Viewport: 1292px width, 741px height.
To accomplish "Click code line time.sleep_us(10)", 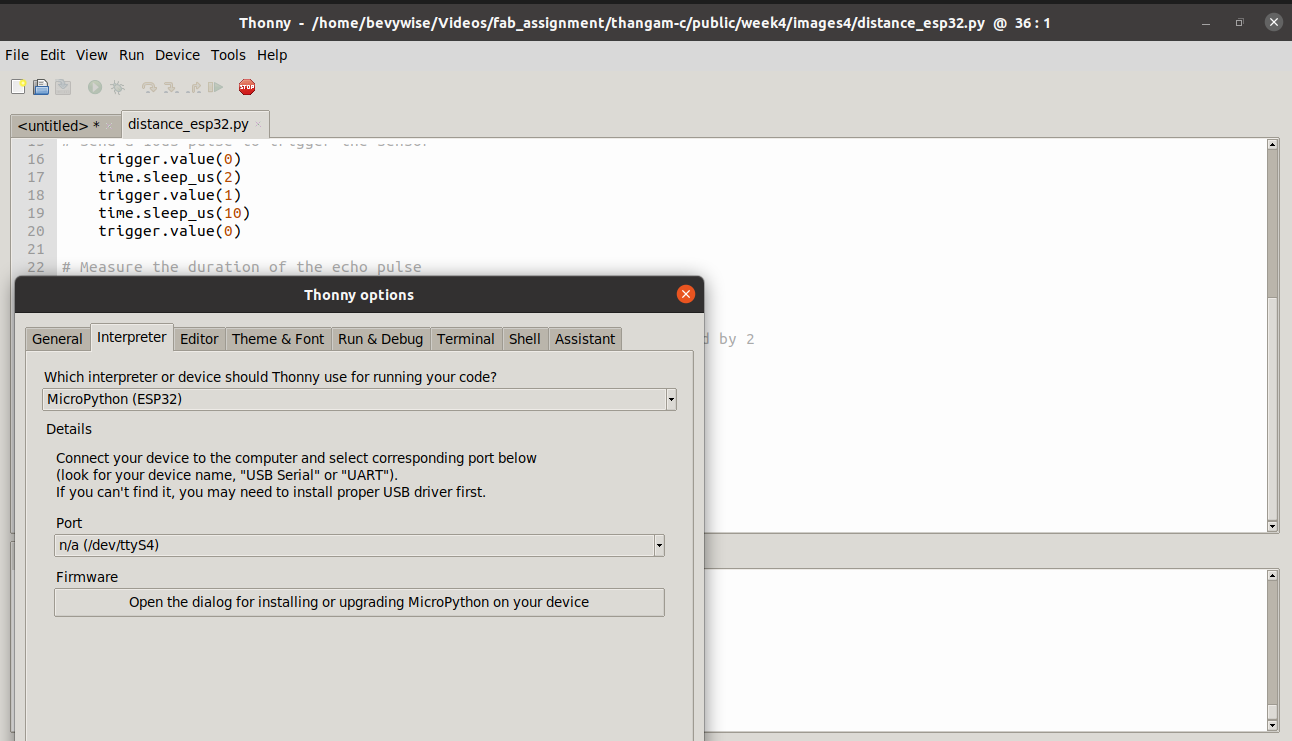I will [174, 213].
